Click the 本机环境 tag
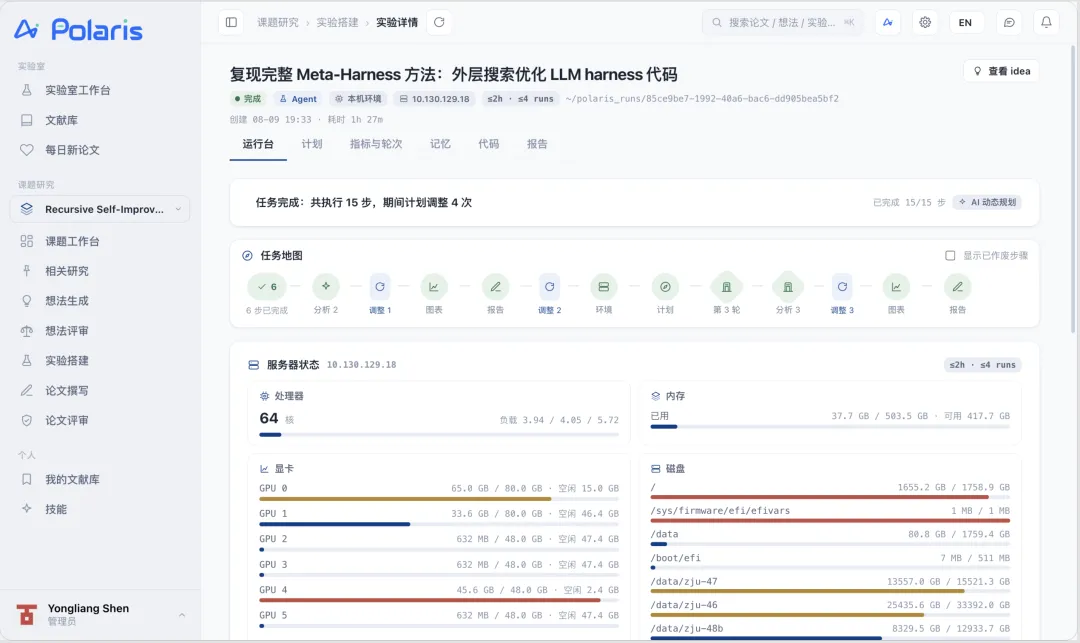The width and height of the screenshot is (1080, 643). tap(357, 99)
